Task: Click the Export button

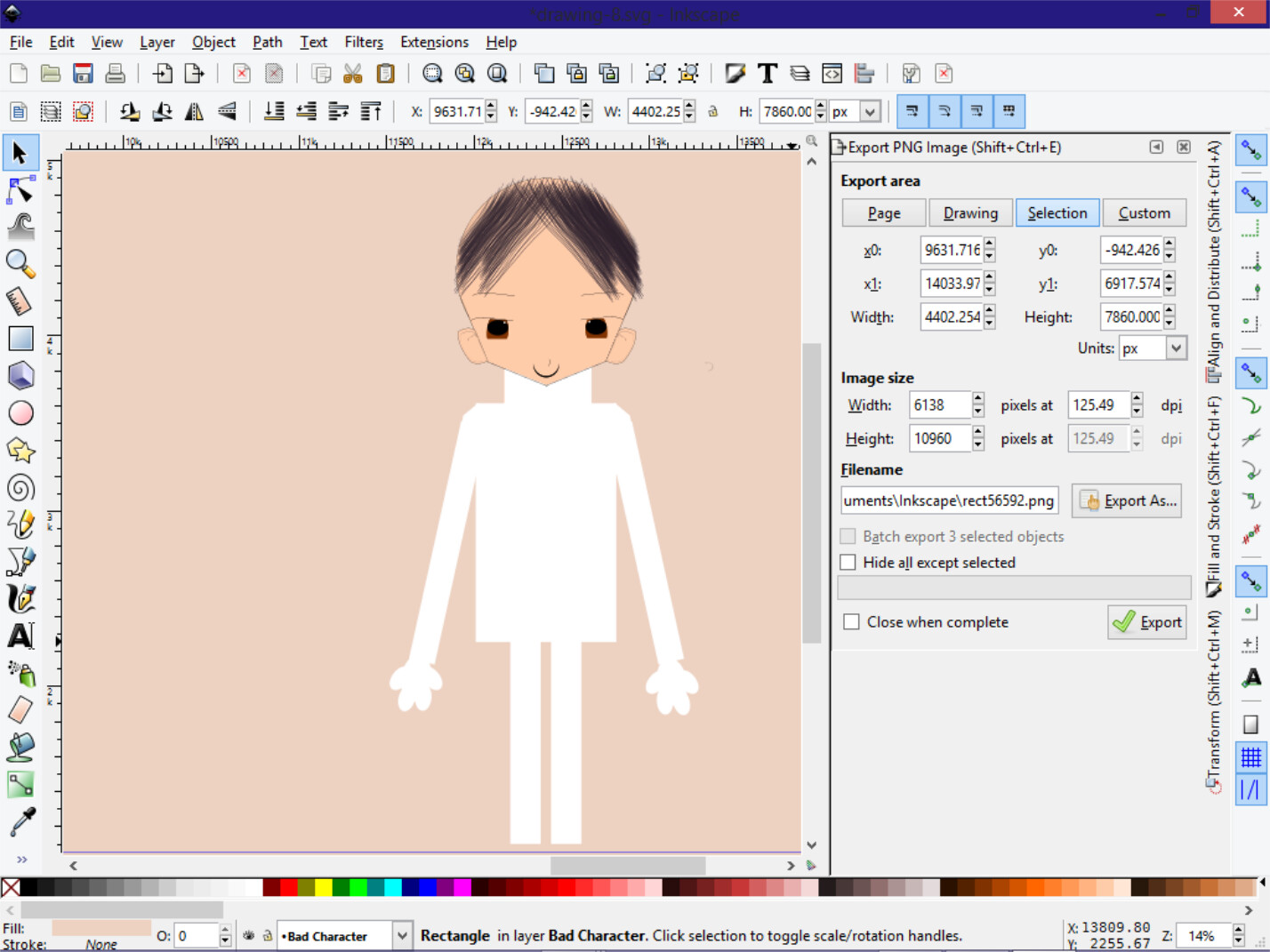Action: click(x=1147, y=622)
